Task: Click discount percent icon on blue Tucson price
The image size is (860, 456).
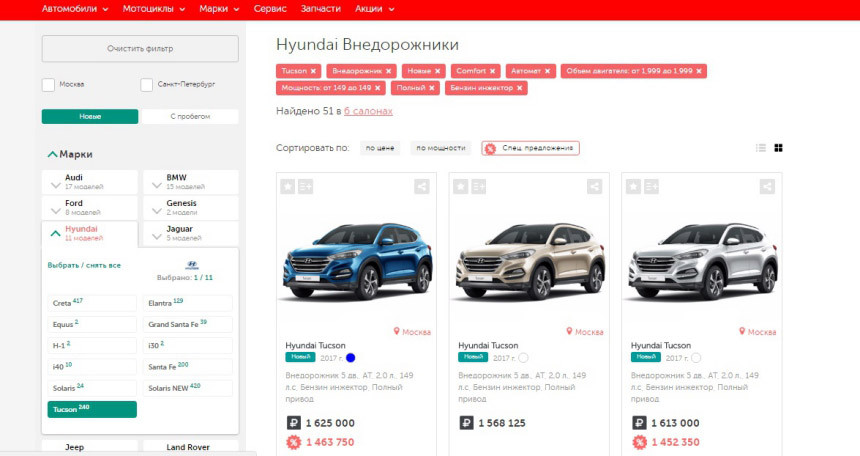Action: 294,442
